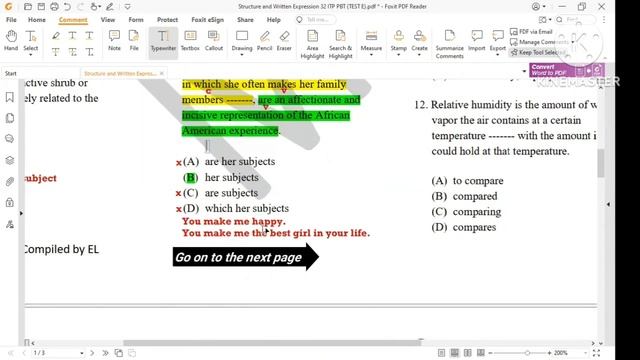Click the Area Highlight tool
The width and height of the screenshot is (640, 360).
[x=312, y=44]
